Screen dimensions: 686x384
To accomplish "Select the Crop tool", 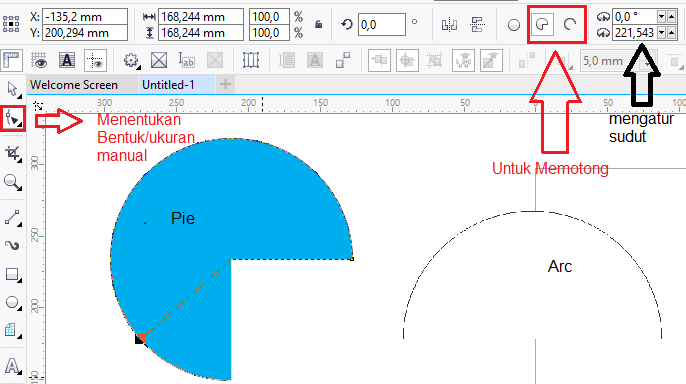I will point(12,153).
